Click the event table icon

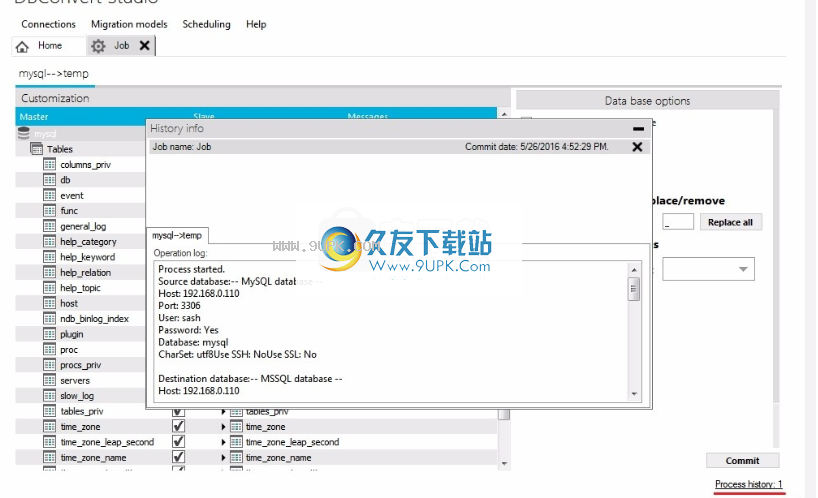[x=50, y=195]
